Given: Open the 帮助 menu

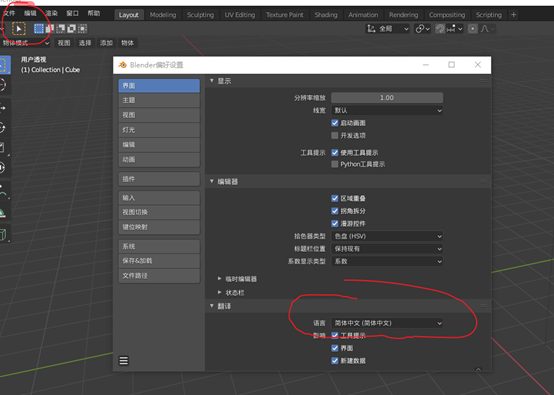Looking at the screenshot, I should click(94, 13).
